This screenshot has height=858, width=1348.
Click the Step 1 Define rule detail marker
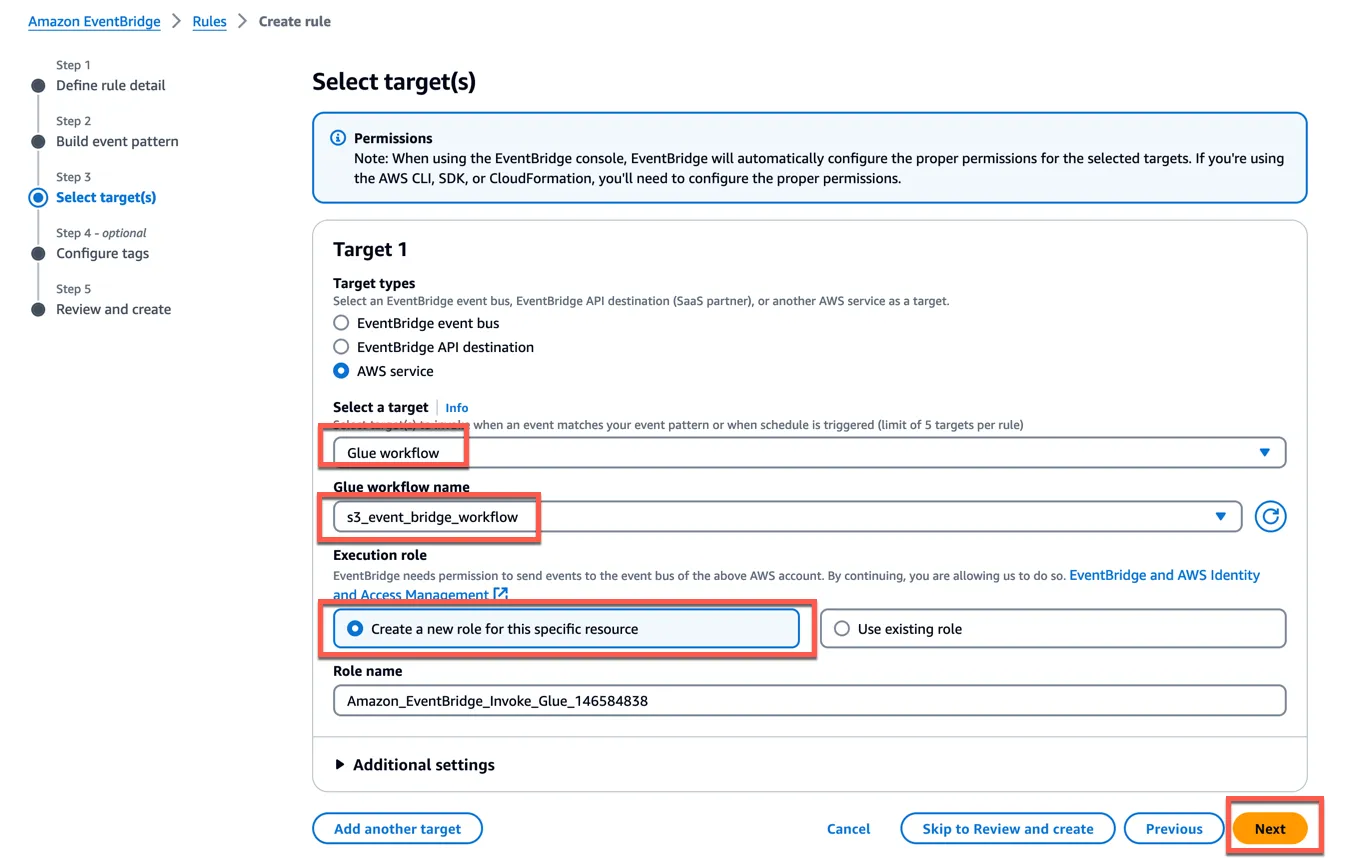click(38, 86)
